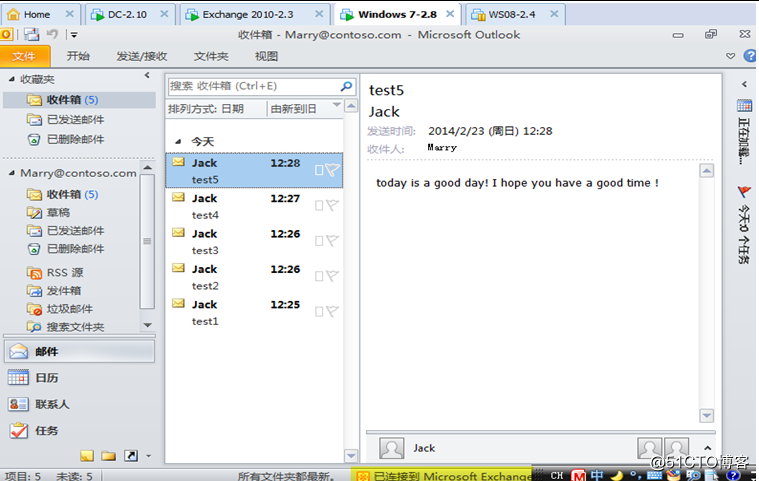Select the test2 message from Jack

254,277
